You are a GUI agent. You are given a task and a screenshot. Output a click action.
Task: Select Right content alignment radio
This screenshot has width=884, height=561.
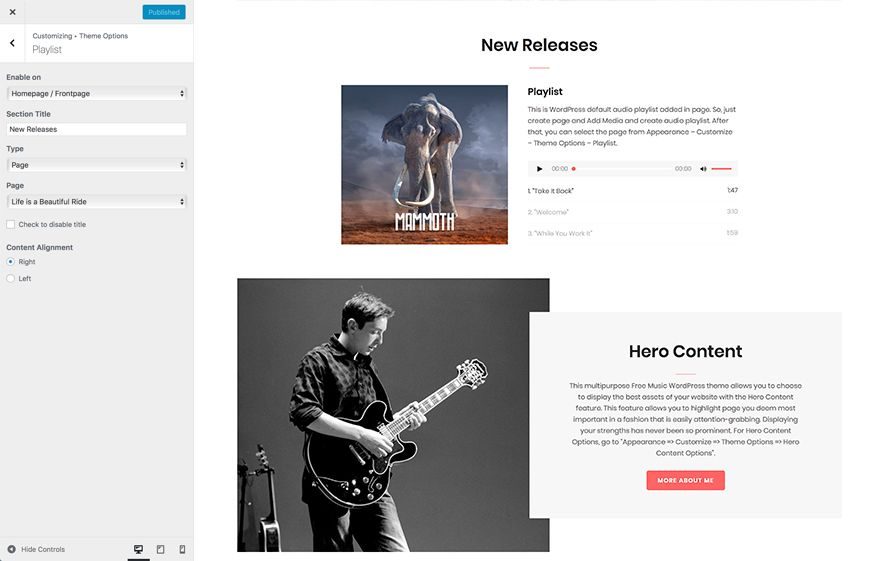[x=11, y=262]
